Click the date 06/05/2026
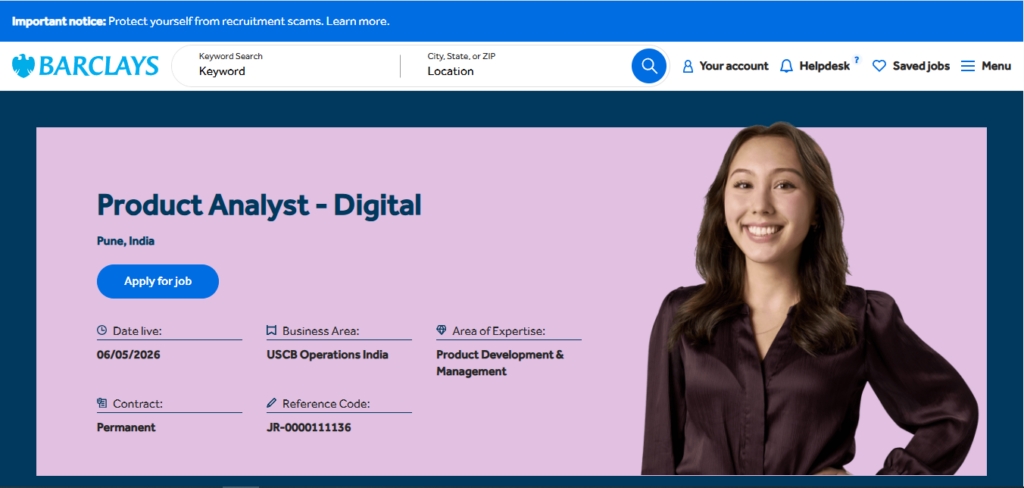The height and width of the screenshot is (488, 1024). (x=129, y=355)
